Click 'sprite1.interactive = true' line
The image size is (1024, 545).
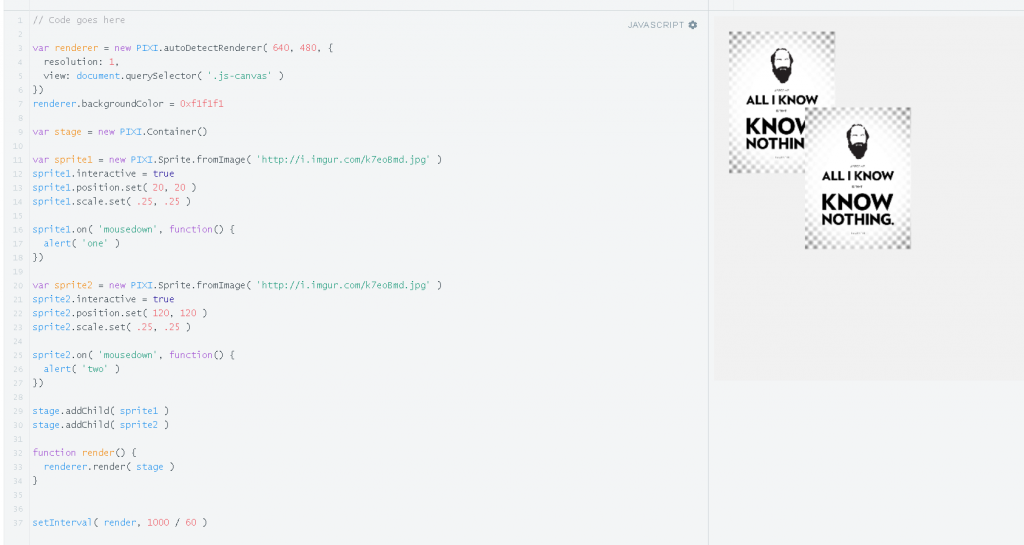(x=103, y=174)
